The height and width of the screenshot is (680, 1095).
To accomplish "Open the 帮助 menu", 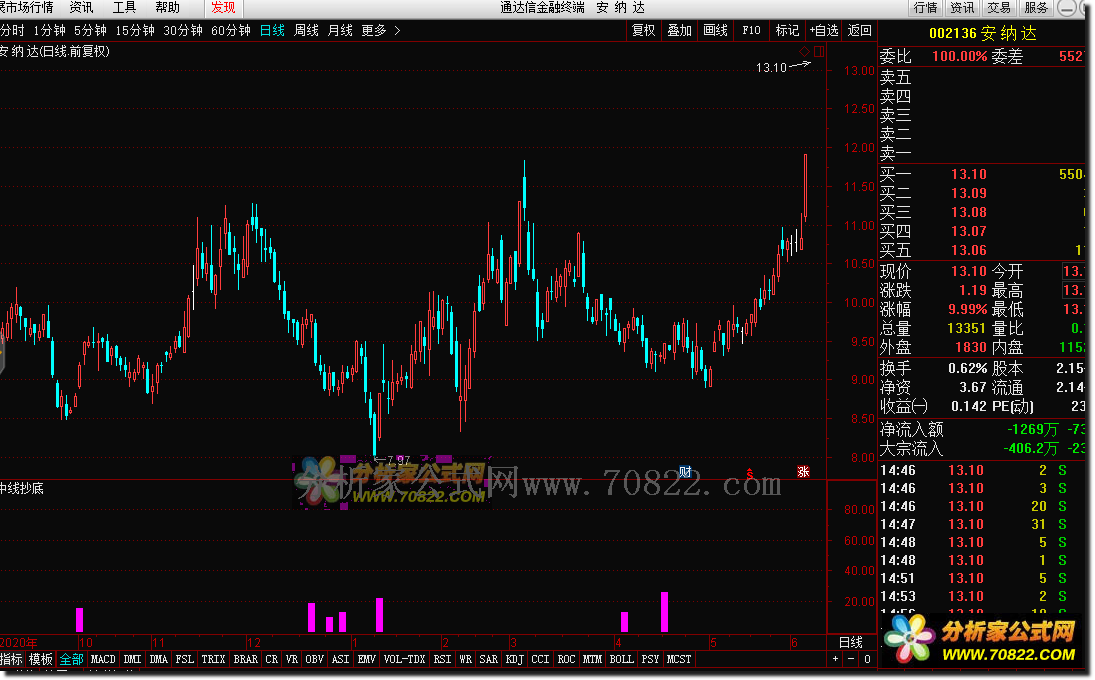I will coord(168,8).
